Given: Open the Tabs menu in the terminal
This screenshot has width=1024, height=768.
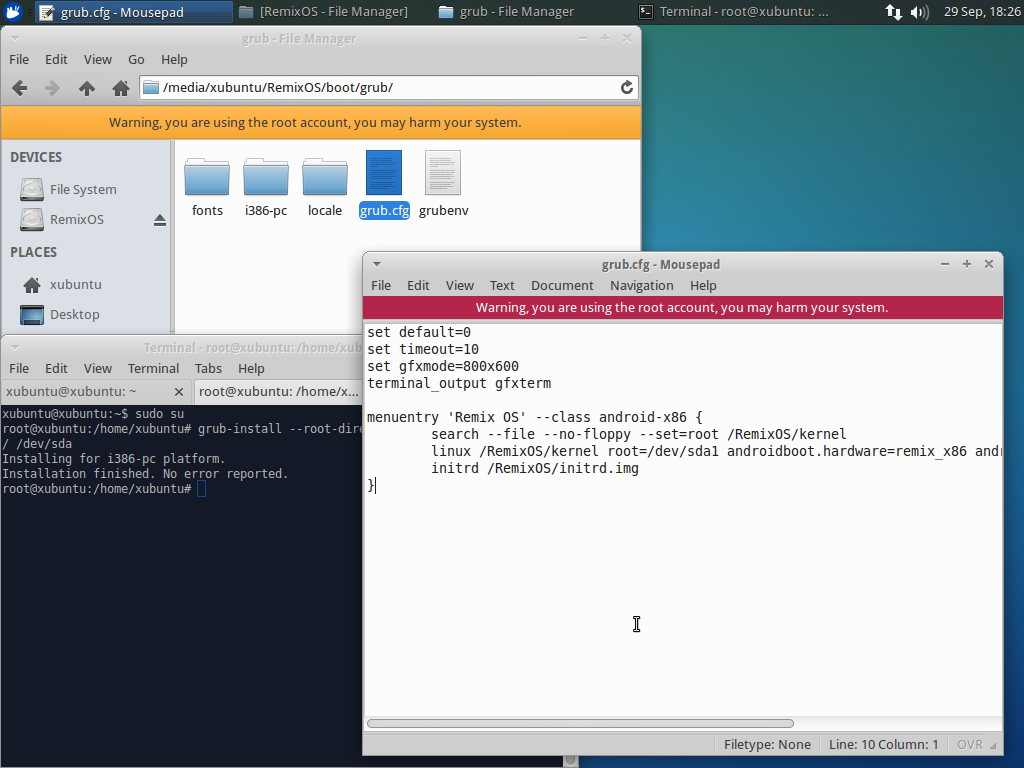Looking at the screenshot, I should coord(208,368).
